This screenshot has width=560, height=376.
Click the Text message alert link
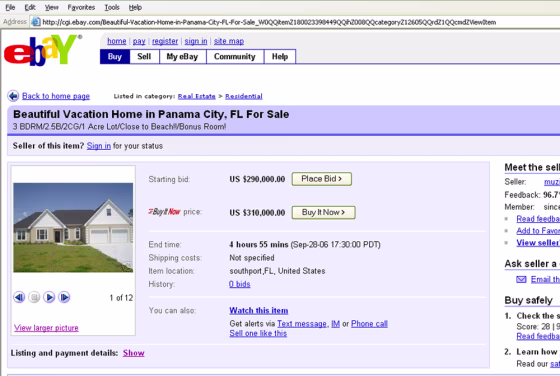tap(302, 324)
